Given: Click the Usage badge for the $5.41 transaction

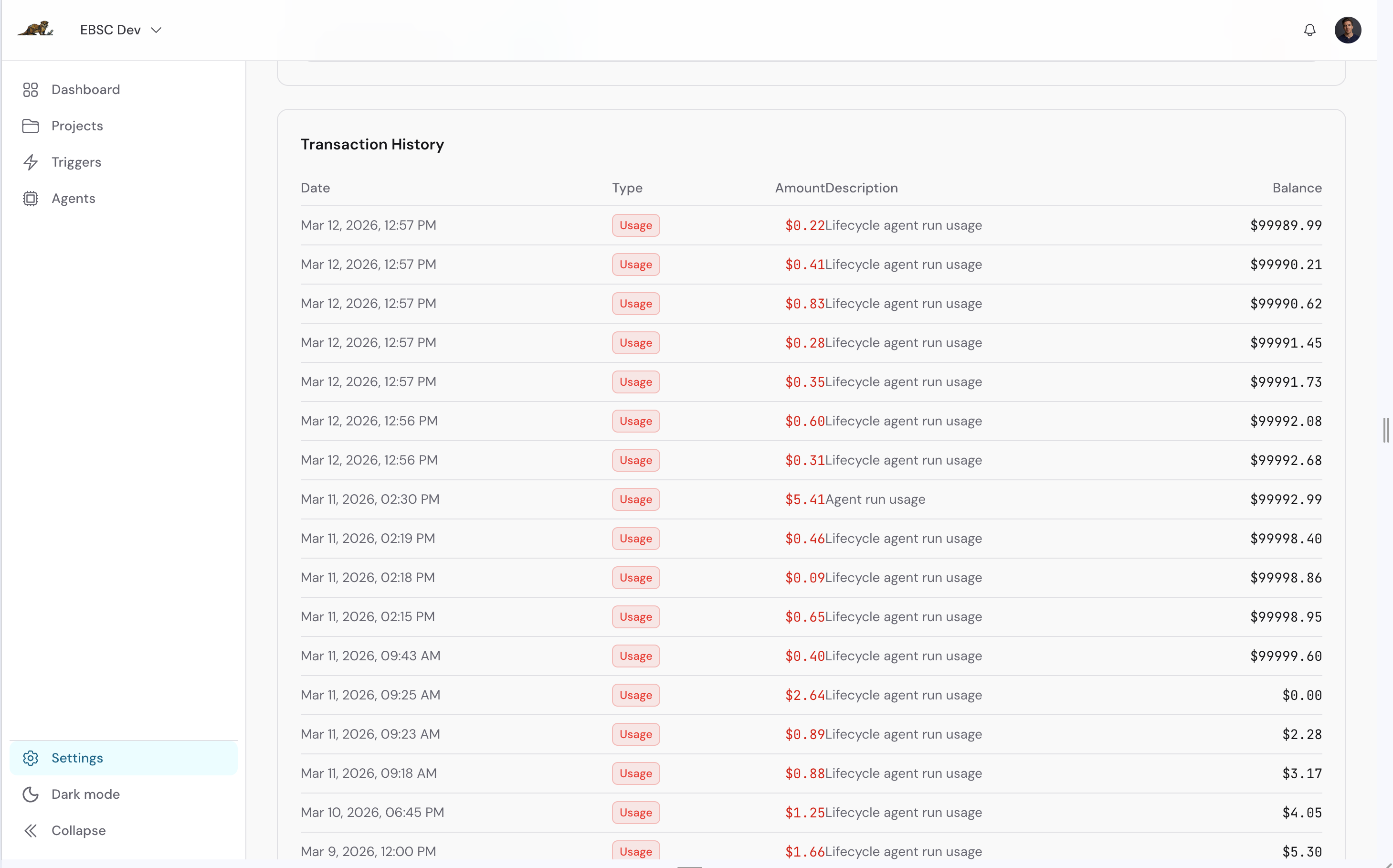Looking at the screenshot, I should [x=635, y=499].
